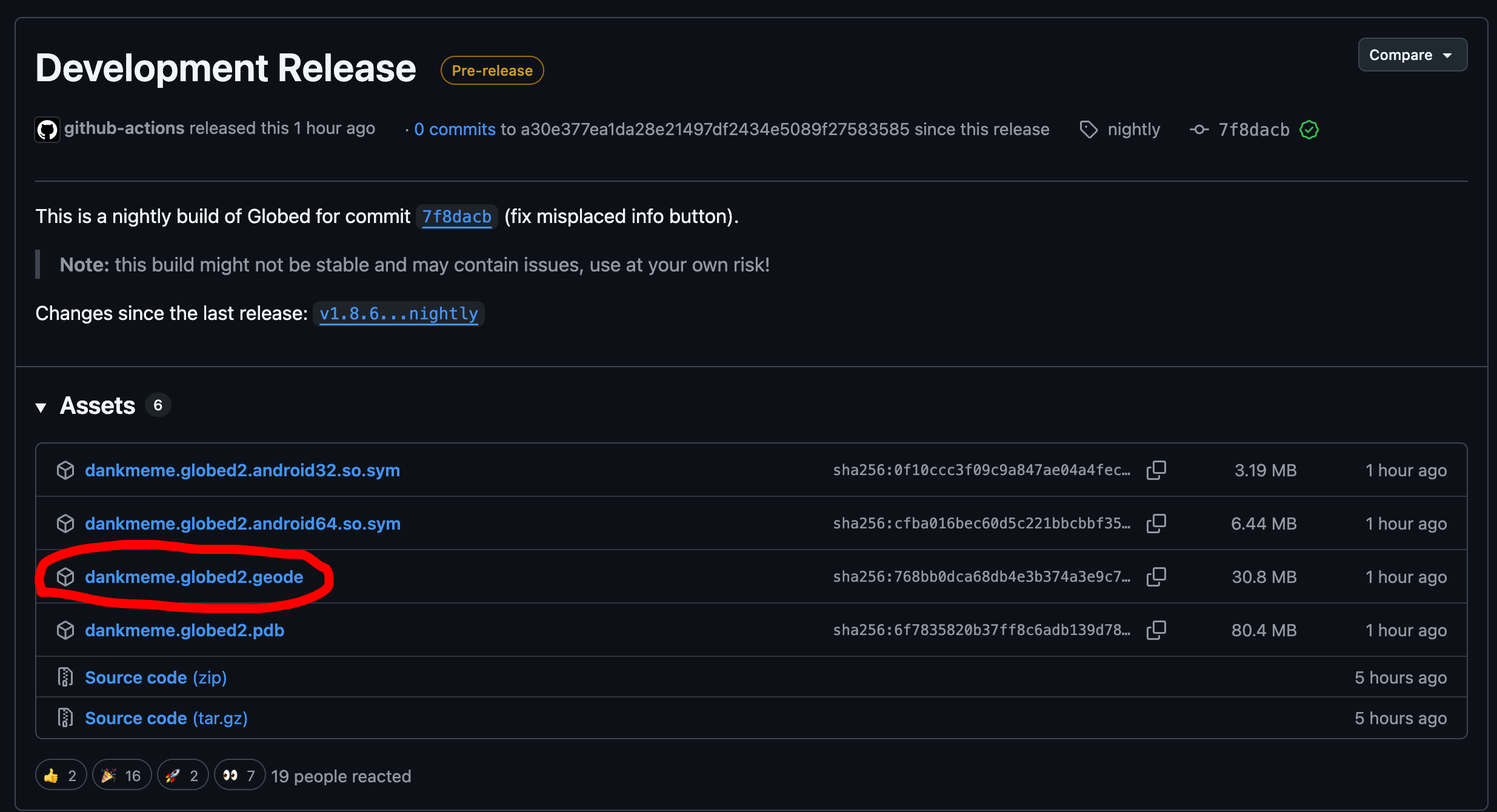Click the commit icon beside 7f8dacb
The height and width of the screenshot is (812, 1497).
click(1198, 130)
